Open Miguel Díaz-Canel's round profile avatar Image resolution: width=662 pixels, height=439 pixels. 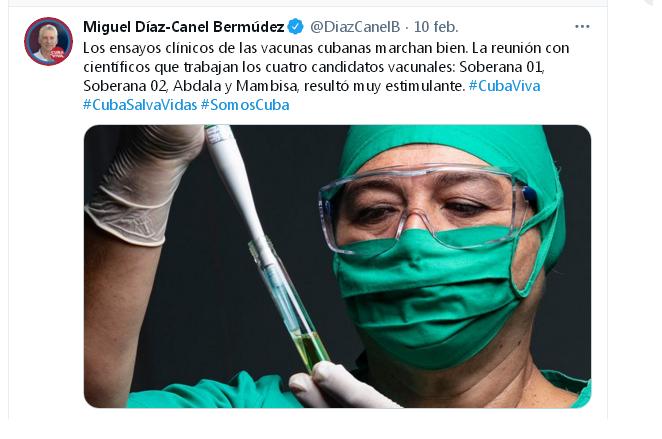pos(49,41)
